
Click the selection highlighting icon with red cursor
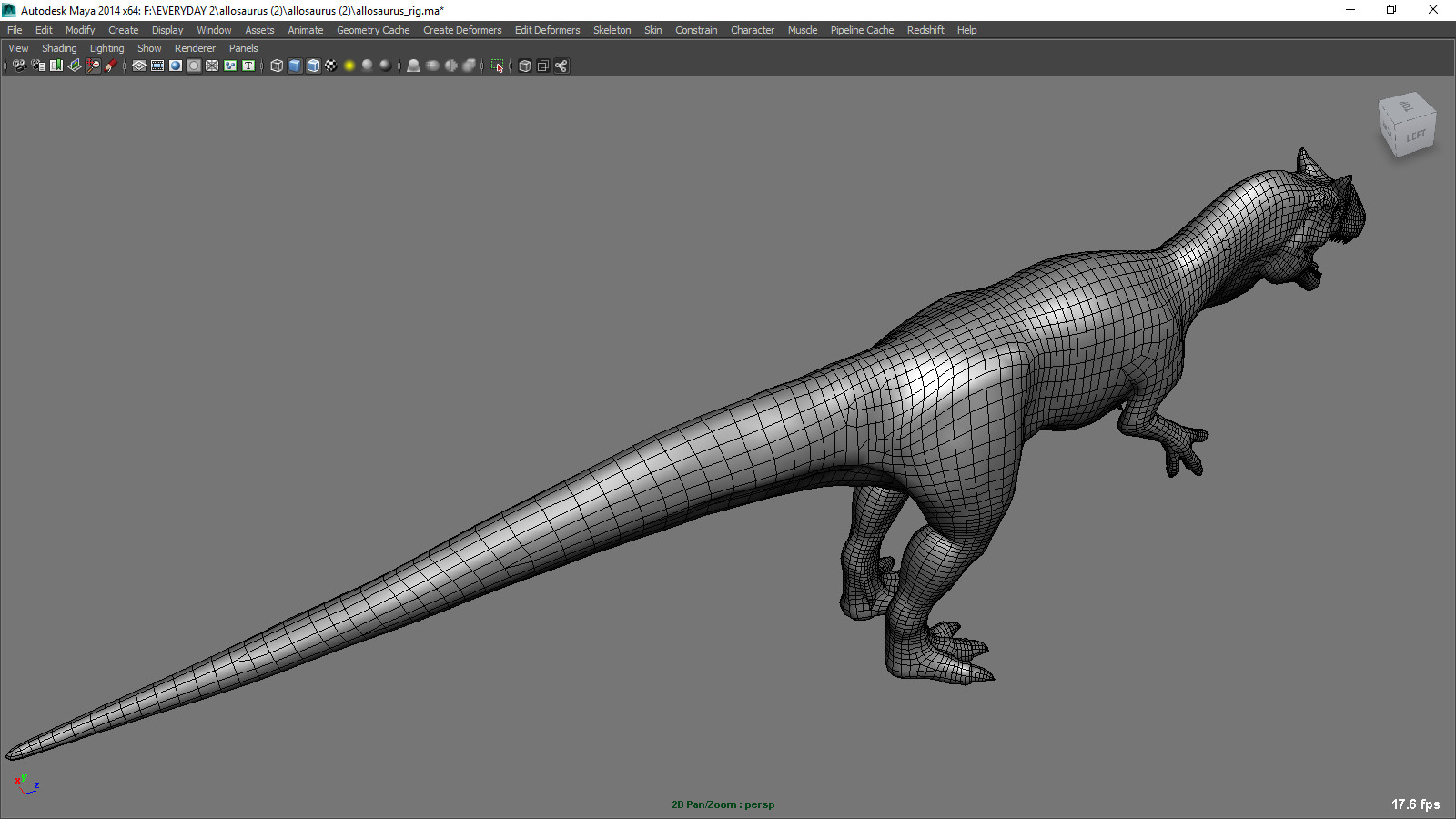(x=497, y=66)
